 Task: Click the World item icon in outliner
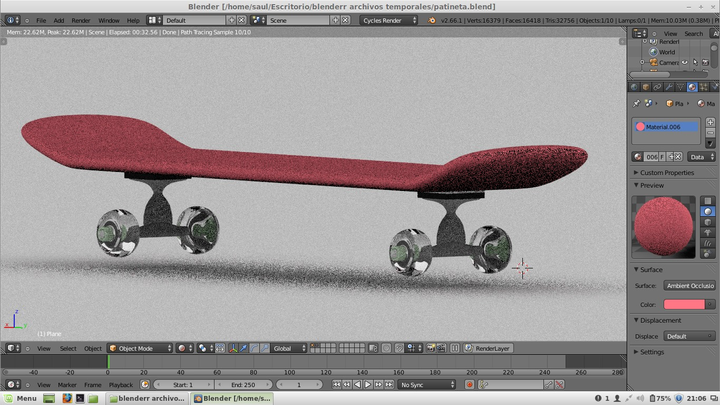click(x=652, y=52)
